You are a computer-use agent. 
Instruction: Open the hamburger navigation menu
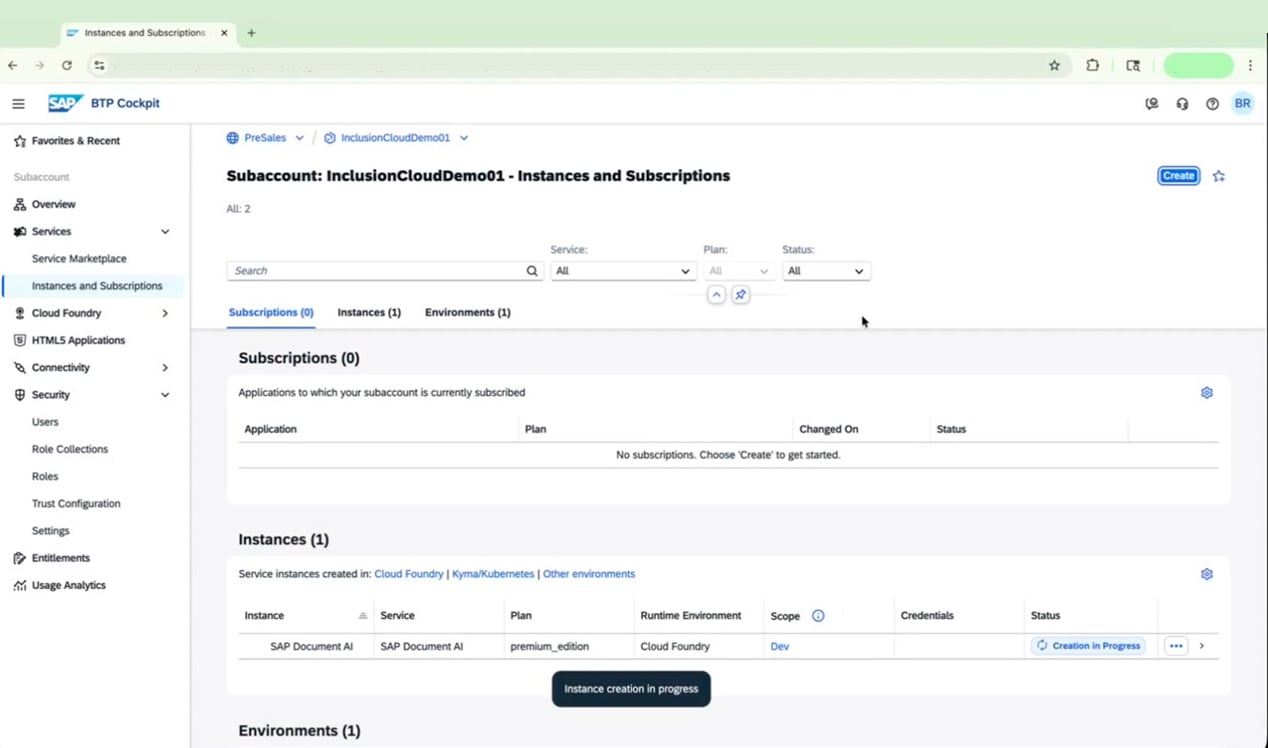point(18,103)
